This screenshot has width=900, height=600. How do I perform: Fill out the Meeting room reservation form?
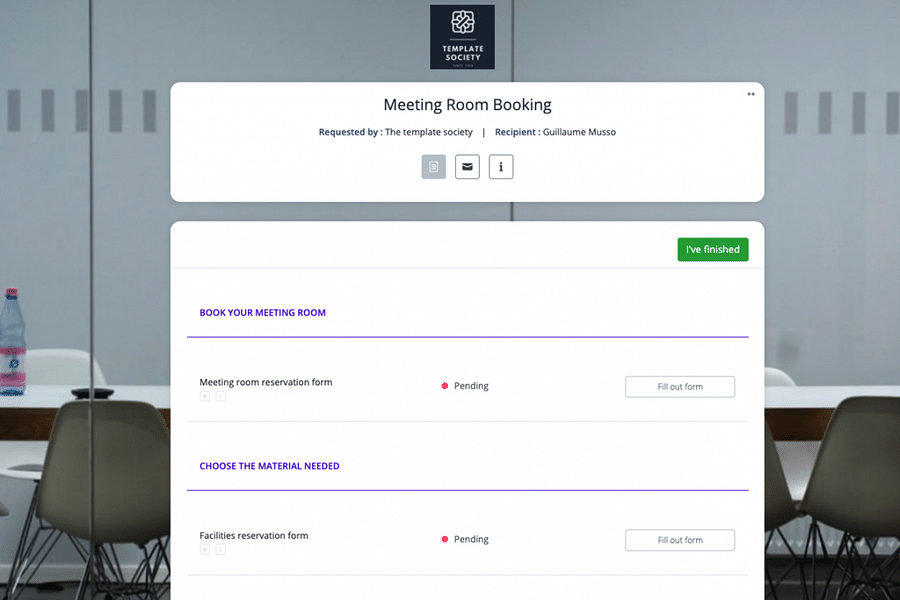(679, 386)
